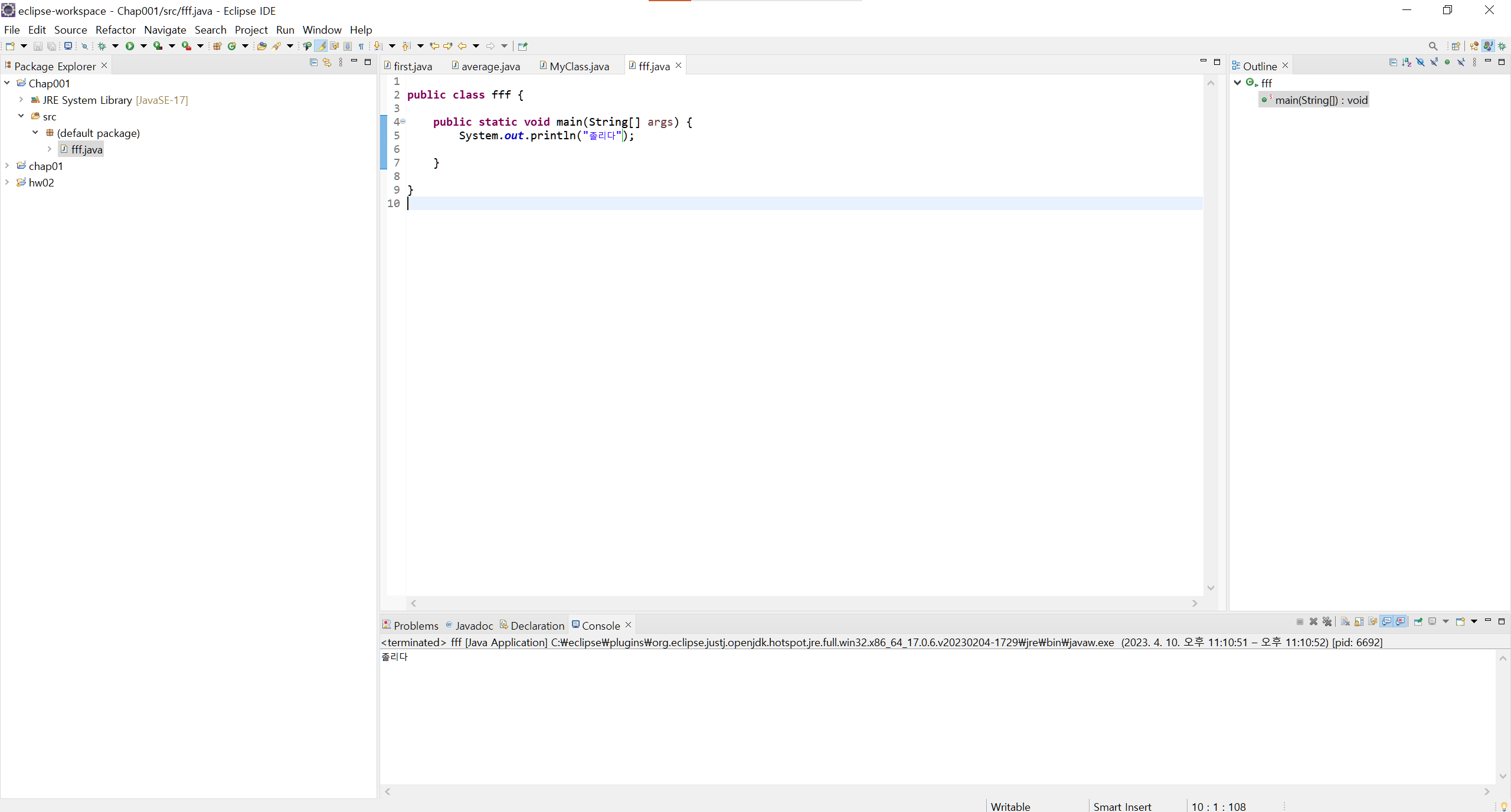Expand the chap01 project node
The image size is (1511, 812).
[x=7, y=166]
